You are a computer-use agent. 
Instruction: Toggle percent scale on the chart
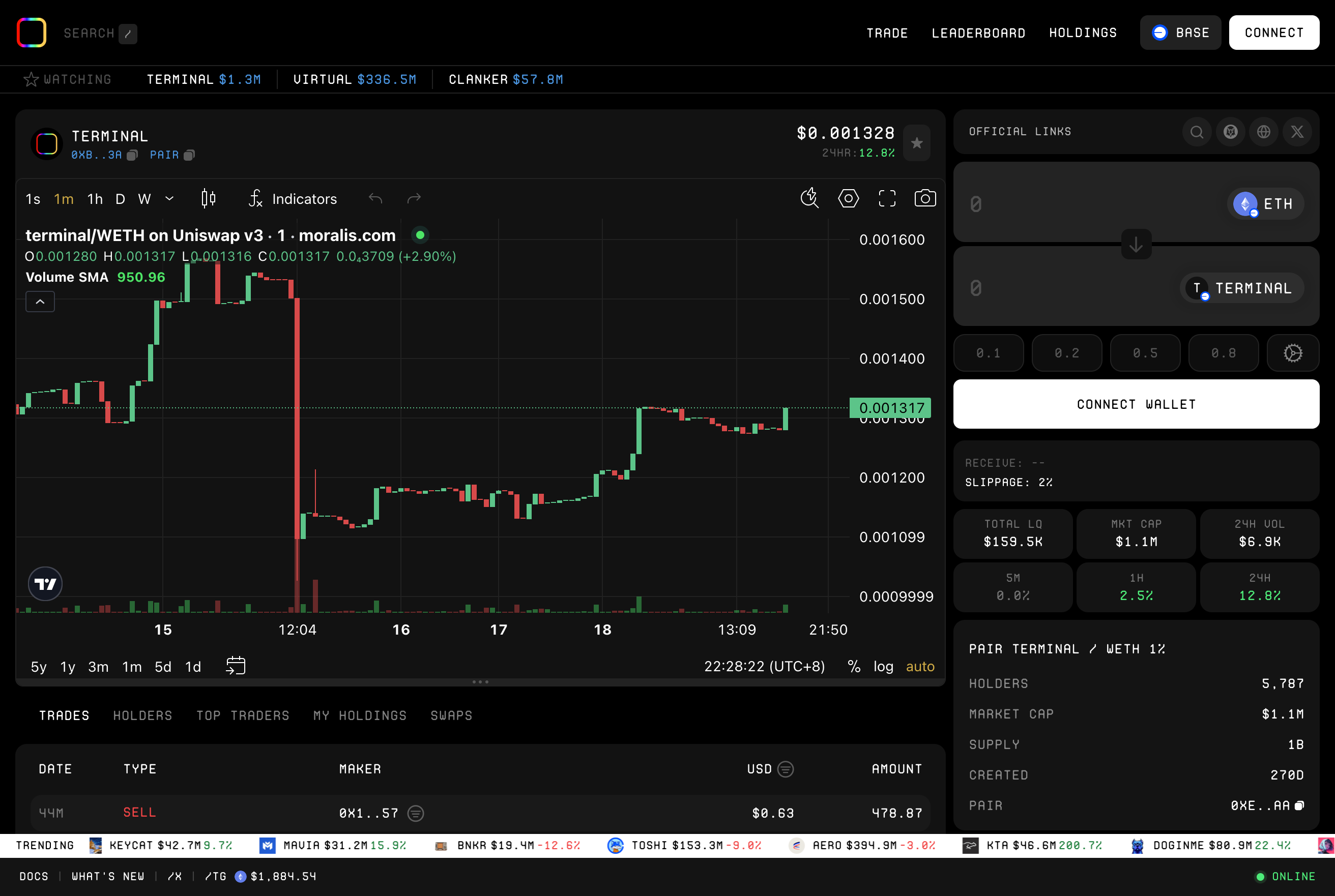tap(854, 666)
